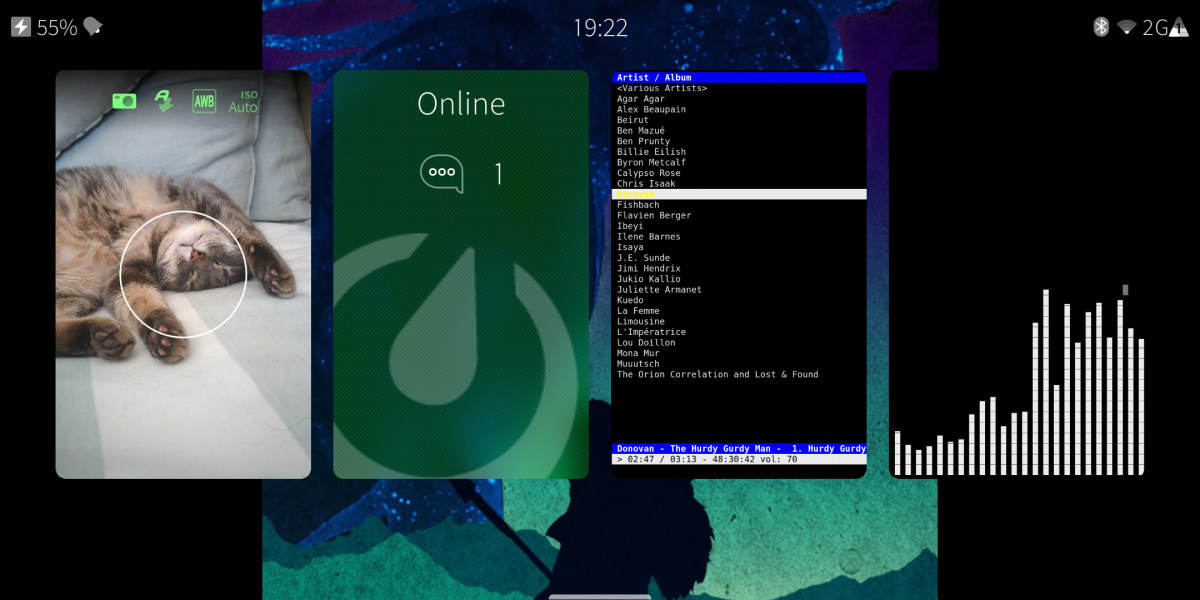Viewport: 1200px width, 600px height.
Task: Select the highlighted Donovan artist row
Action: tap(738, 194)
